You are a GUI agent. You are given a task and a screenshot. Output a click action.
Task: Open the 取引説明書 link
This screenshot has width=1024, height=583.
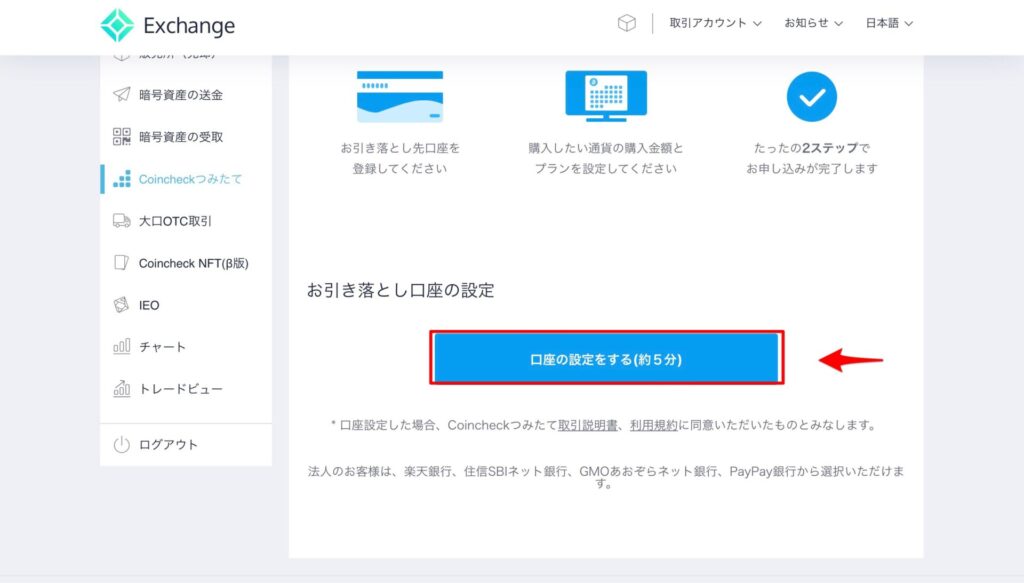click(x=587, y=425)
